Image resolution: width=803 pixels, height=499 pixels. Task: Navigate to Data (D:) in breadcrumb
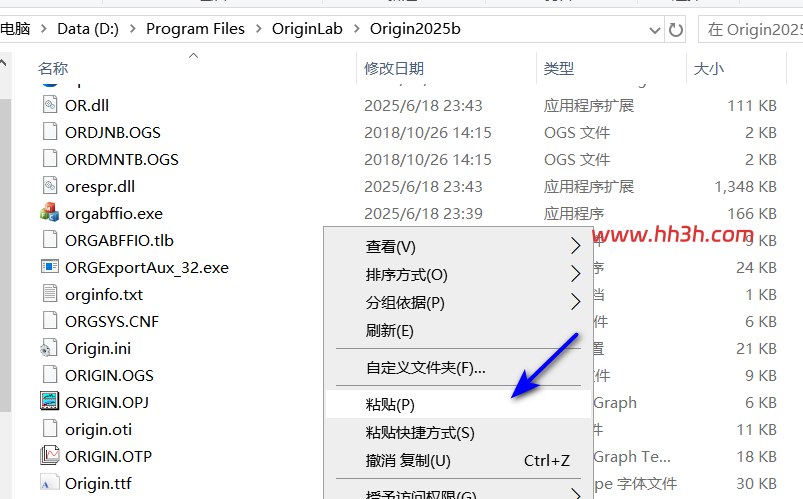pos(88,29)
